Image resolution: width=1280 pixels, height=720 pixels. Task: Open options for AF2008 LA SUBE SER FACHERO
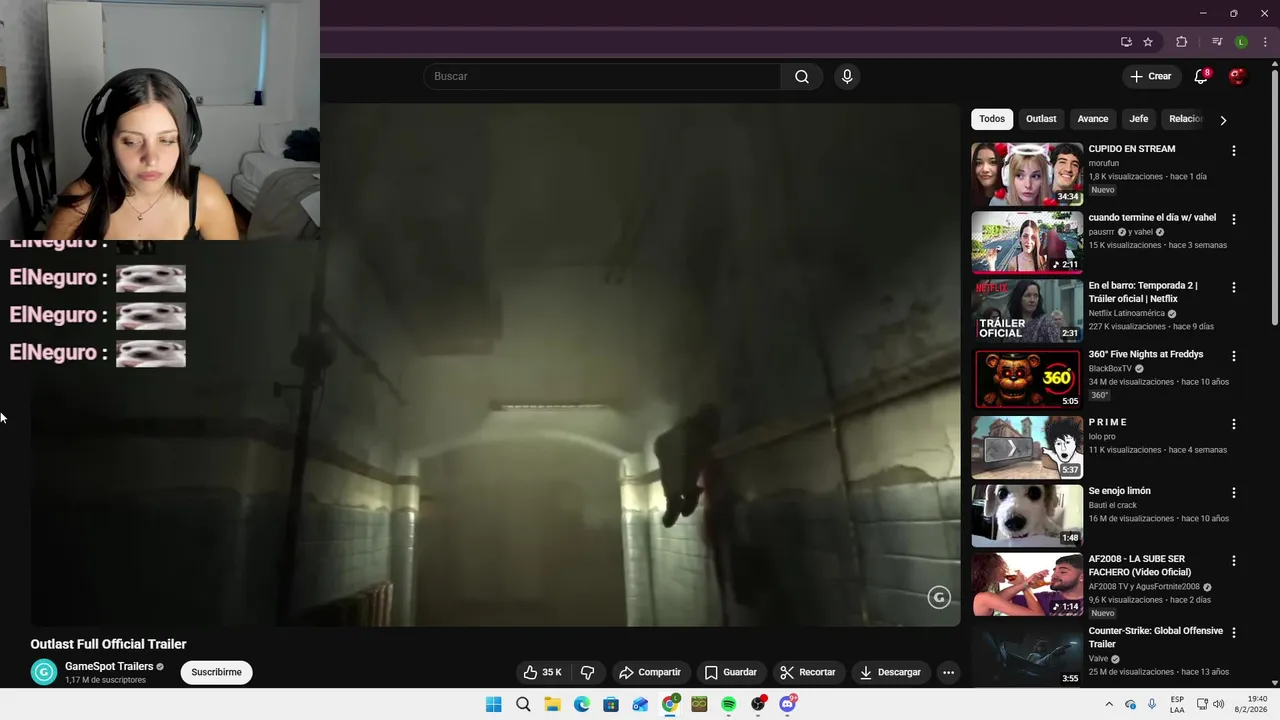tap(1233, 561)
